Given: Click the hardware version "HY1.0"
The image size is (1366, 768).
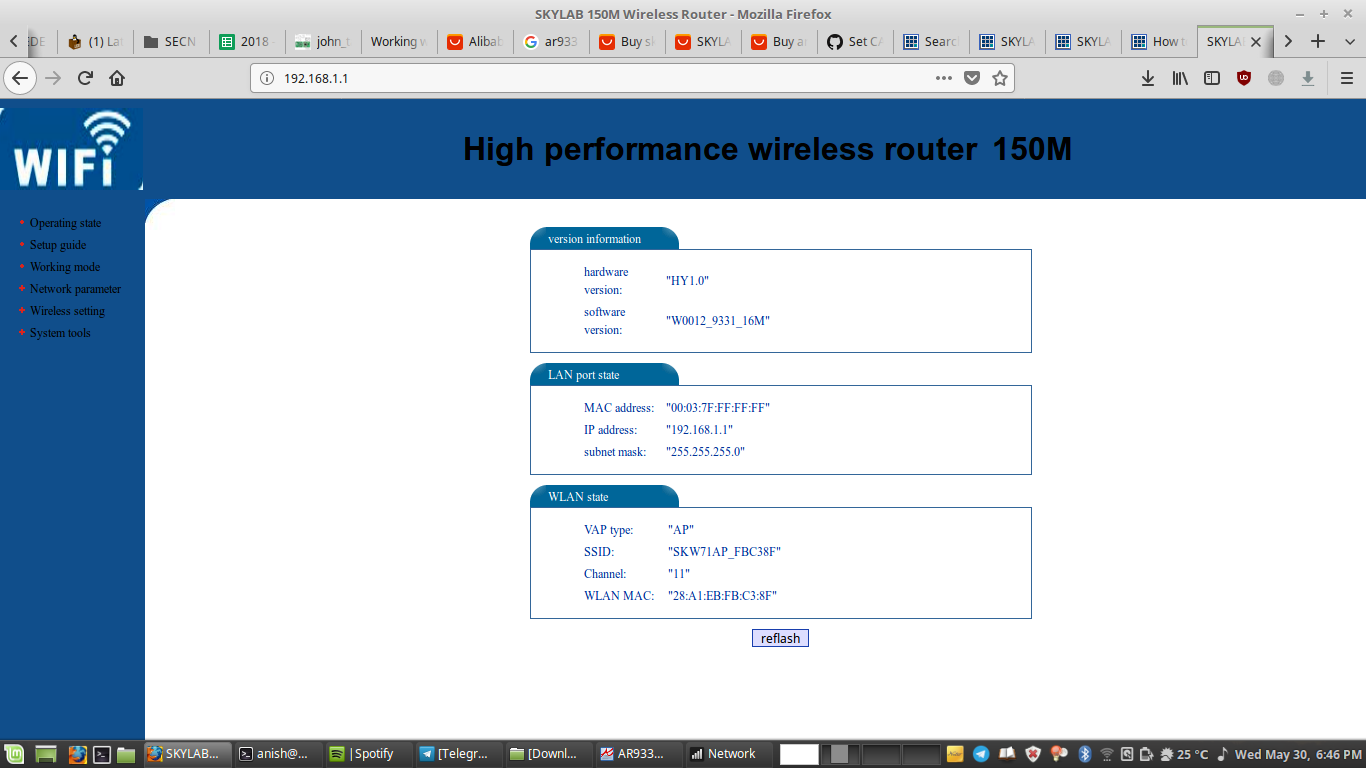Looking at the screenshot, I should (x=687, y=281).
